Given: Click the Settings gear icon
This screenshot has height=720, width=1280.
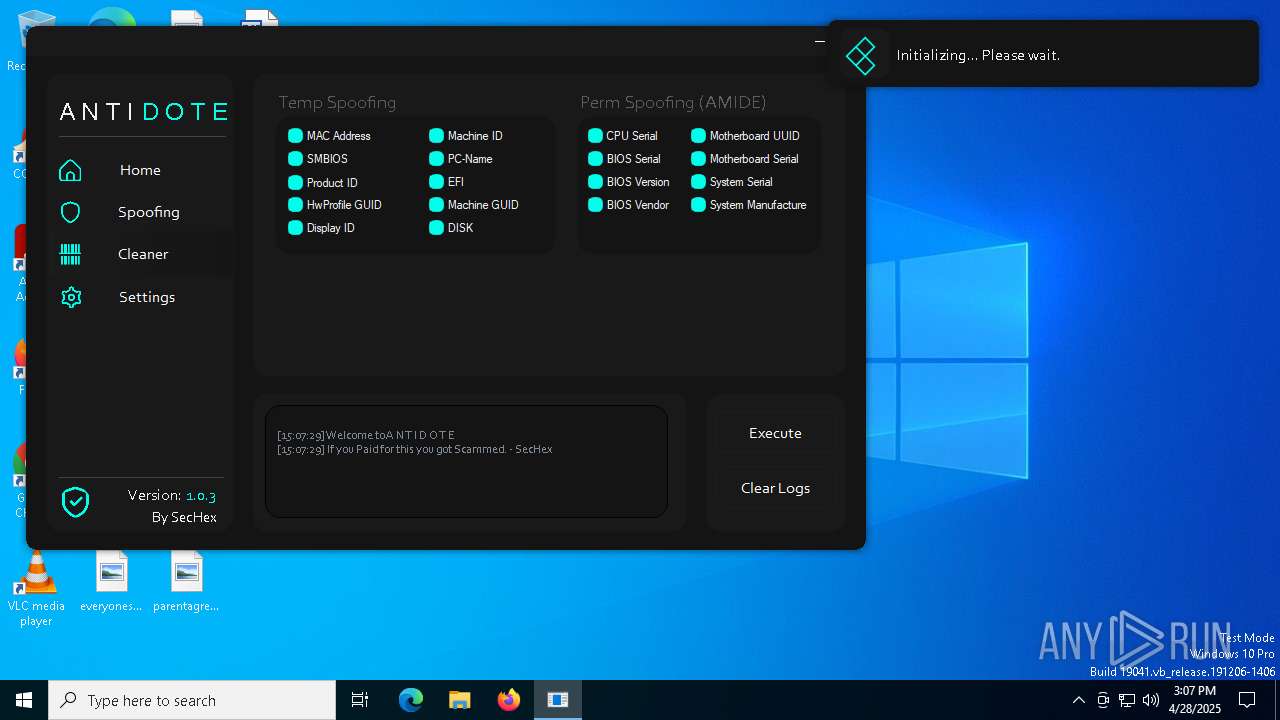Looking at the screenshot, I should (70, 297).
